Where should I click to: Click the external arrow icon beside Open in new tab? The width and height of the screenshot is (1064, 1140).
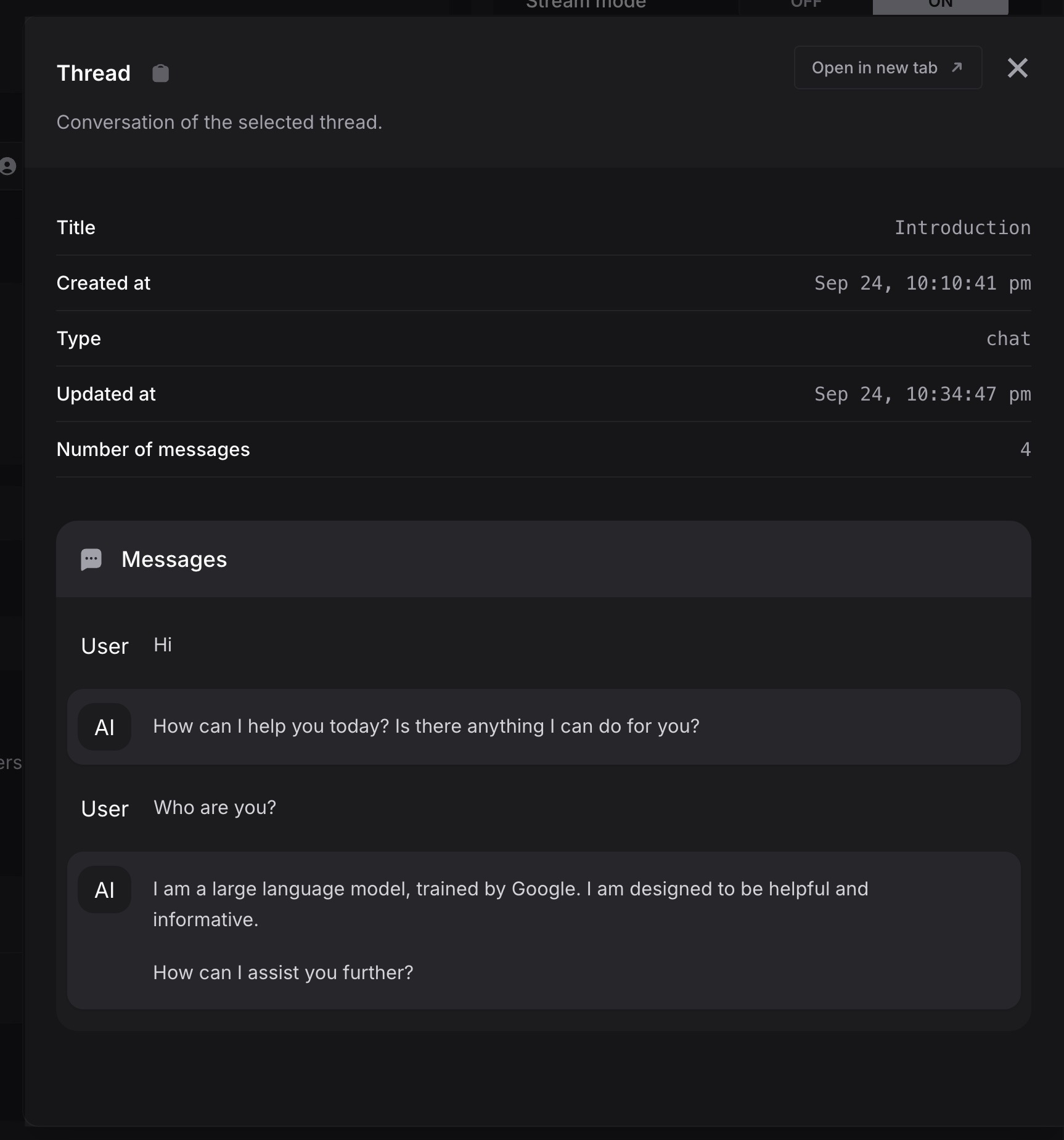pos(957,67)
